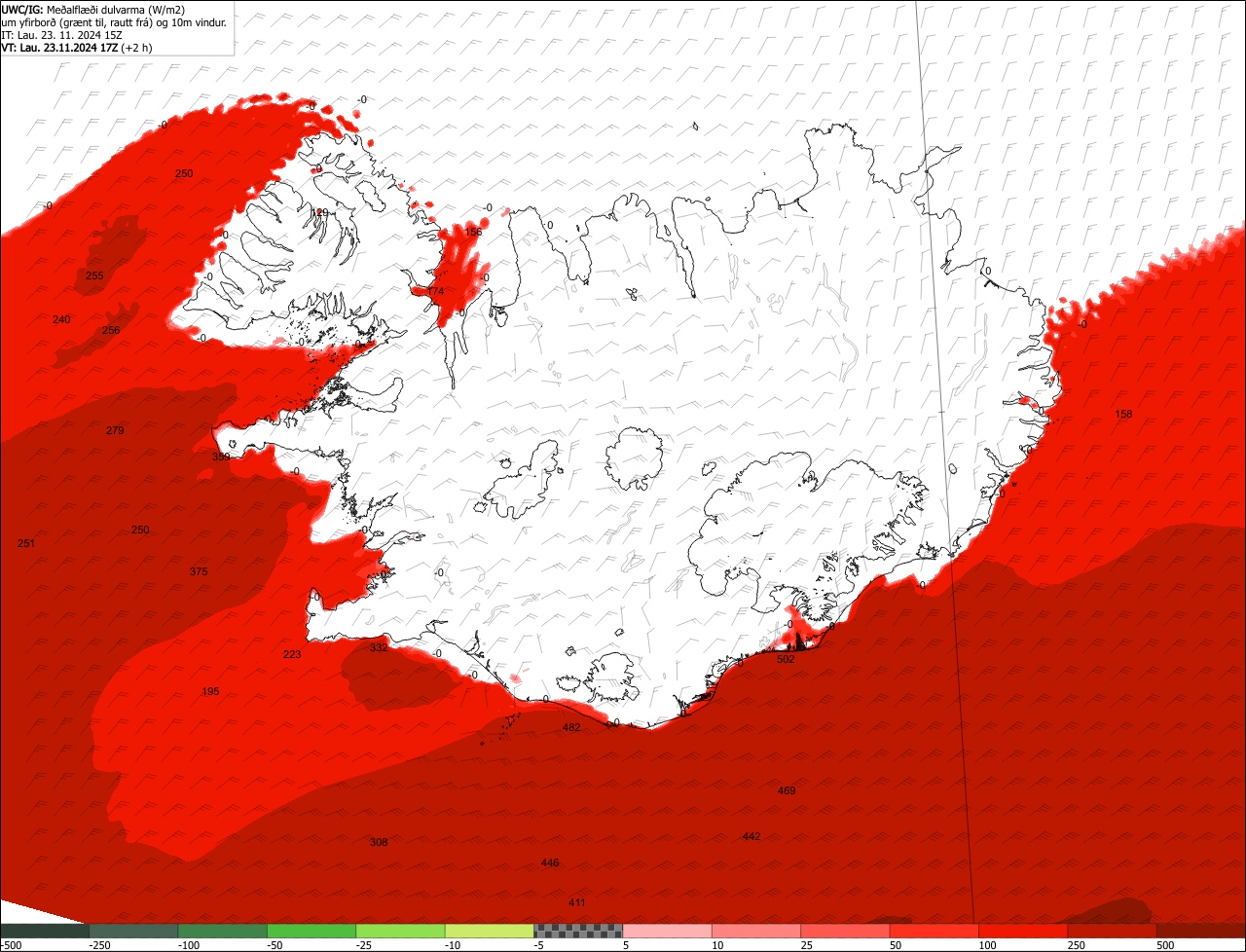Click the map value 469

tap(787, 790)
